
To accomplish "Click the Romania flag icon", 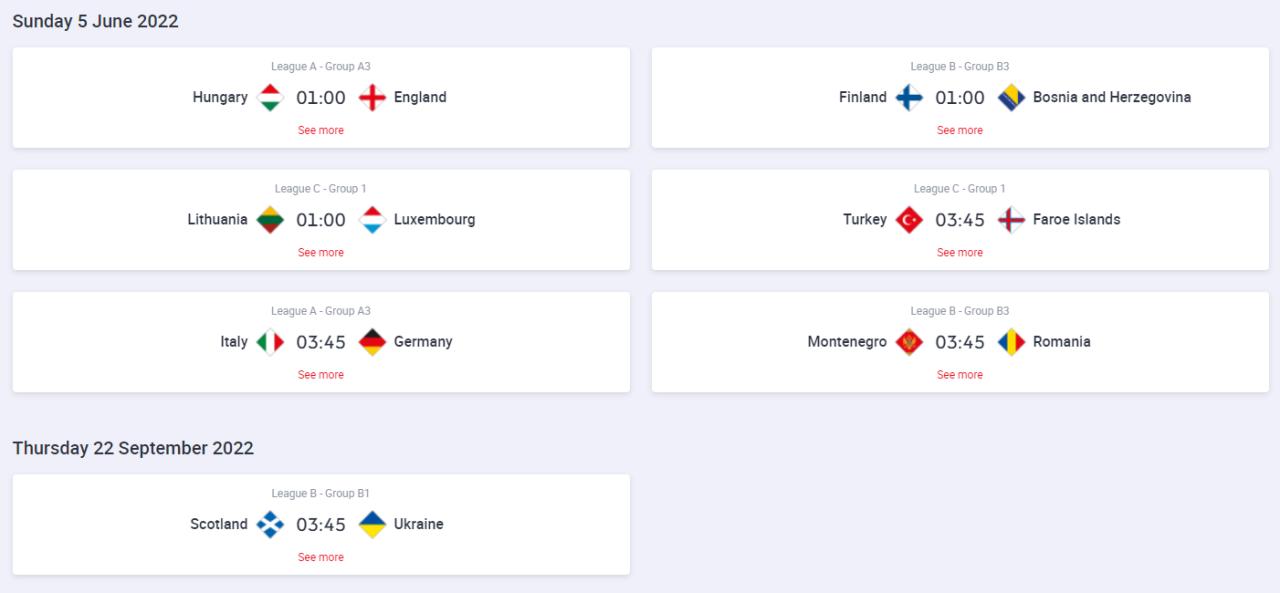I will click(x=1011, y=342).
